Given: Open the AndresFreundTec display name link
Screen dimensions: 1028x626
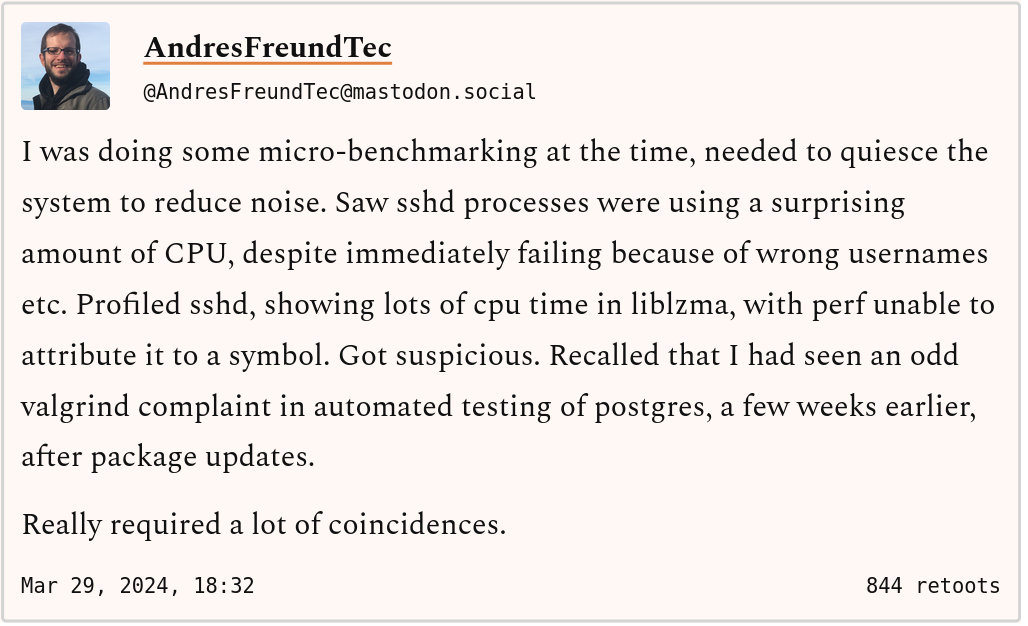Looking at the screenshot, I should (x=267, y=47).
